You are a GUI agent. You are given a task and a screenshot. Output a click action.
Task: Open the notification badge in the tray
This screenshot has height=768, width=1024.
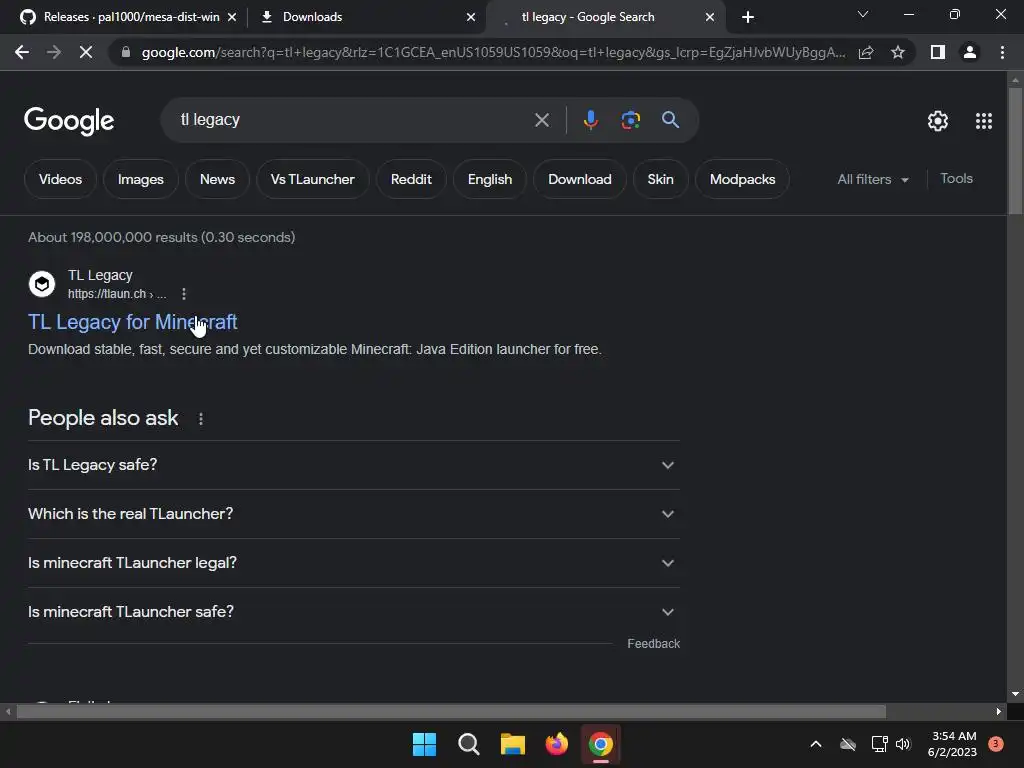click(x=996, y=744)
